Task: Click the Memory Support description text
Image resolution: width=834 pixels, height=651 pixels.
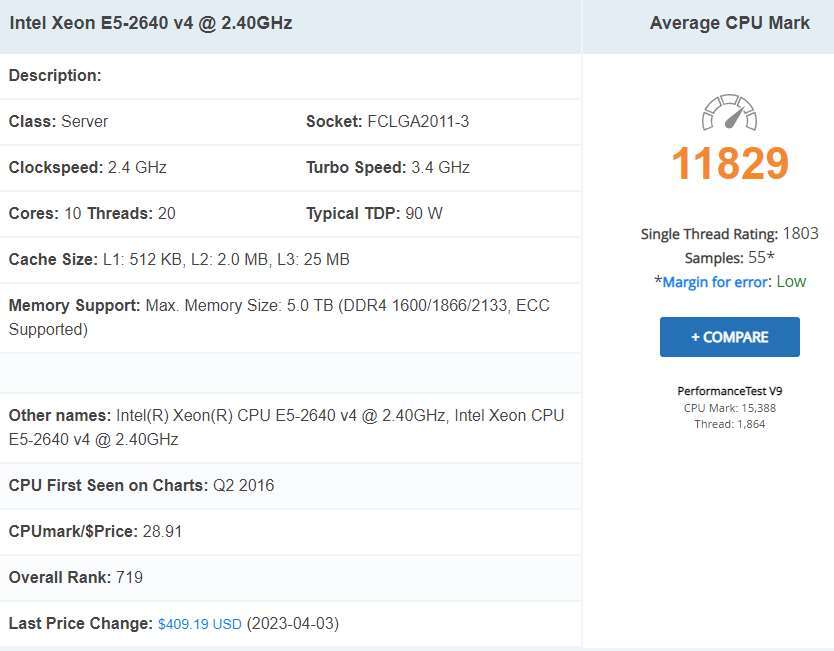Action: 279,317
